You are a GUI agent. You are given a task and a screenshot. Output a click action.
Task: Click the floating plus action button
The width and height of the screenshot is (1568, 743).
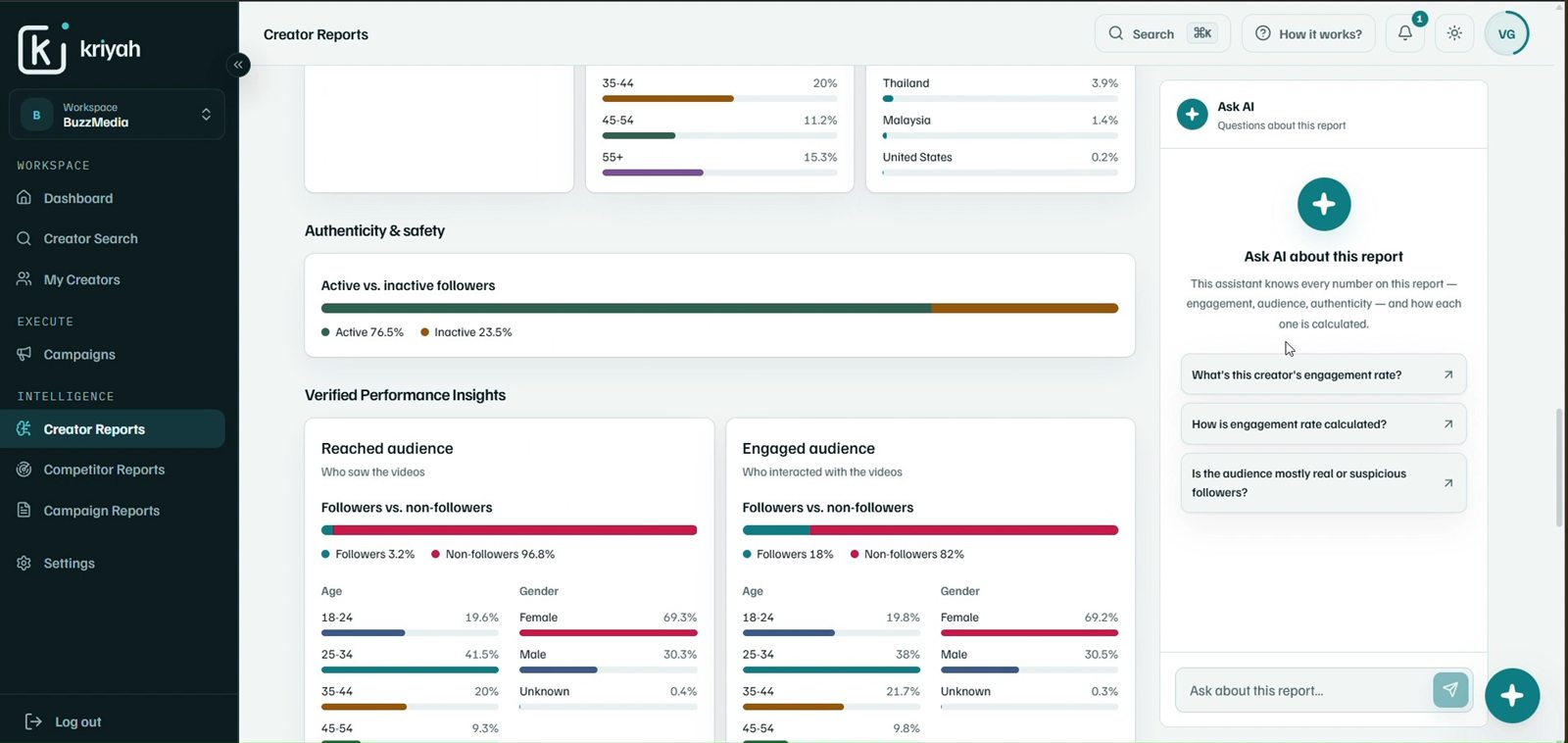1512,696
